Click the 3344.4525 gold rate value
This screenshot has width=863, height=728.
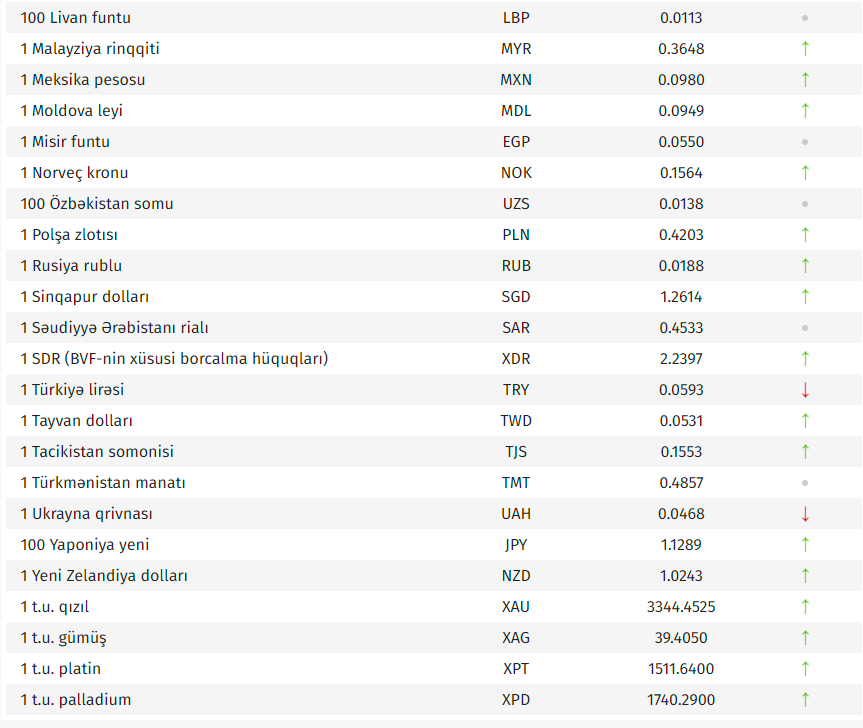coord(681,607)
